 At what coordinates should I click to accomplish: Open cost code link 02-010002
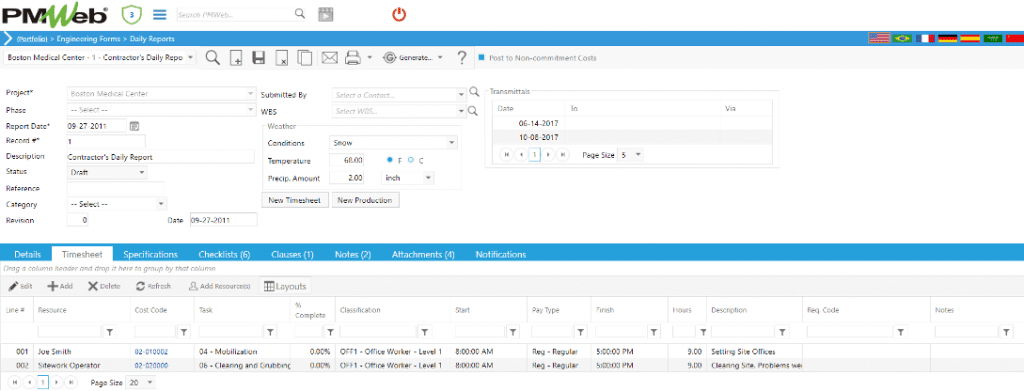pyautogui.click(x=151, y=351)
